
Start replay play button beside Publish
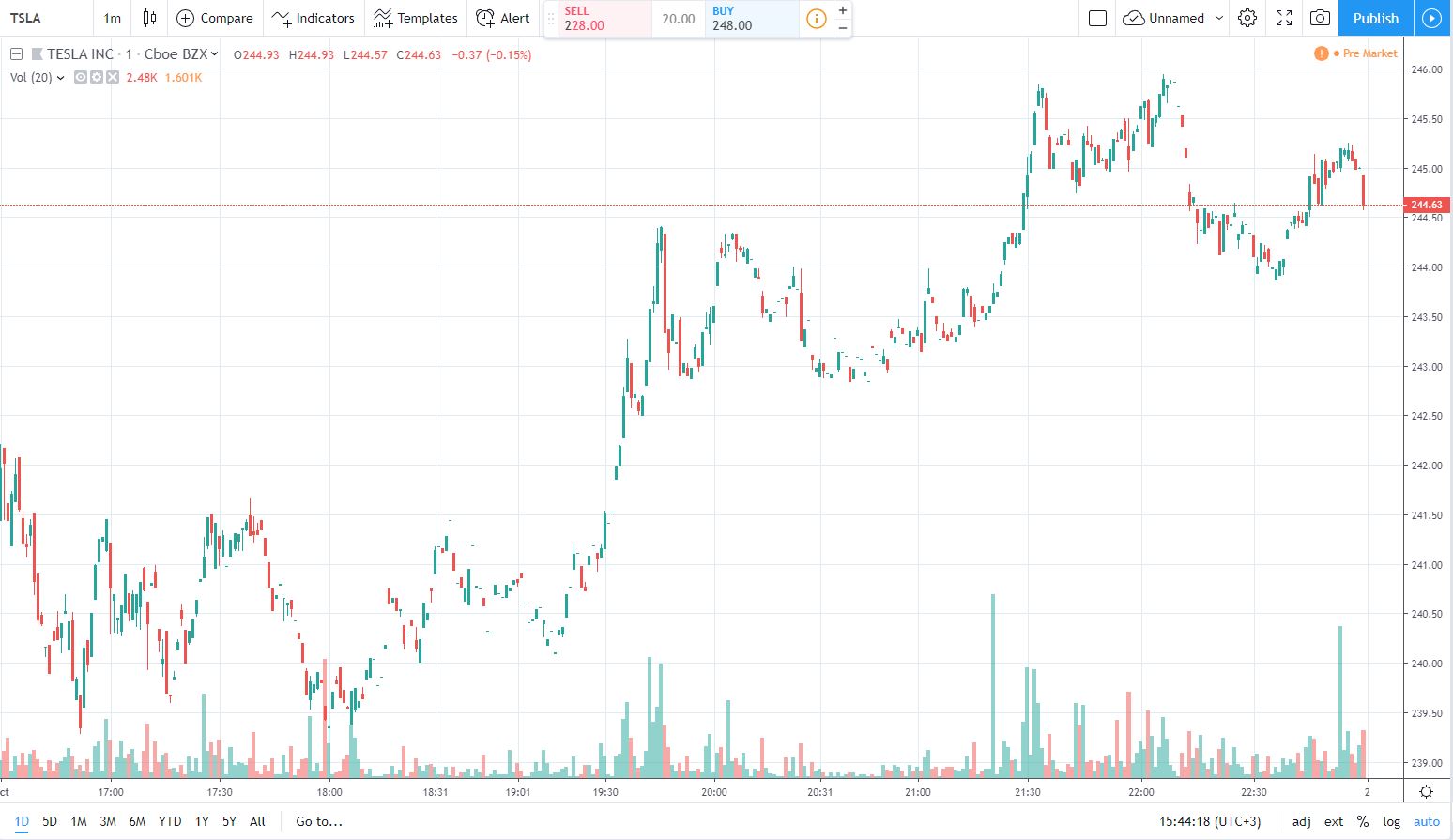pyautogui.click(x=1431, y=18)
